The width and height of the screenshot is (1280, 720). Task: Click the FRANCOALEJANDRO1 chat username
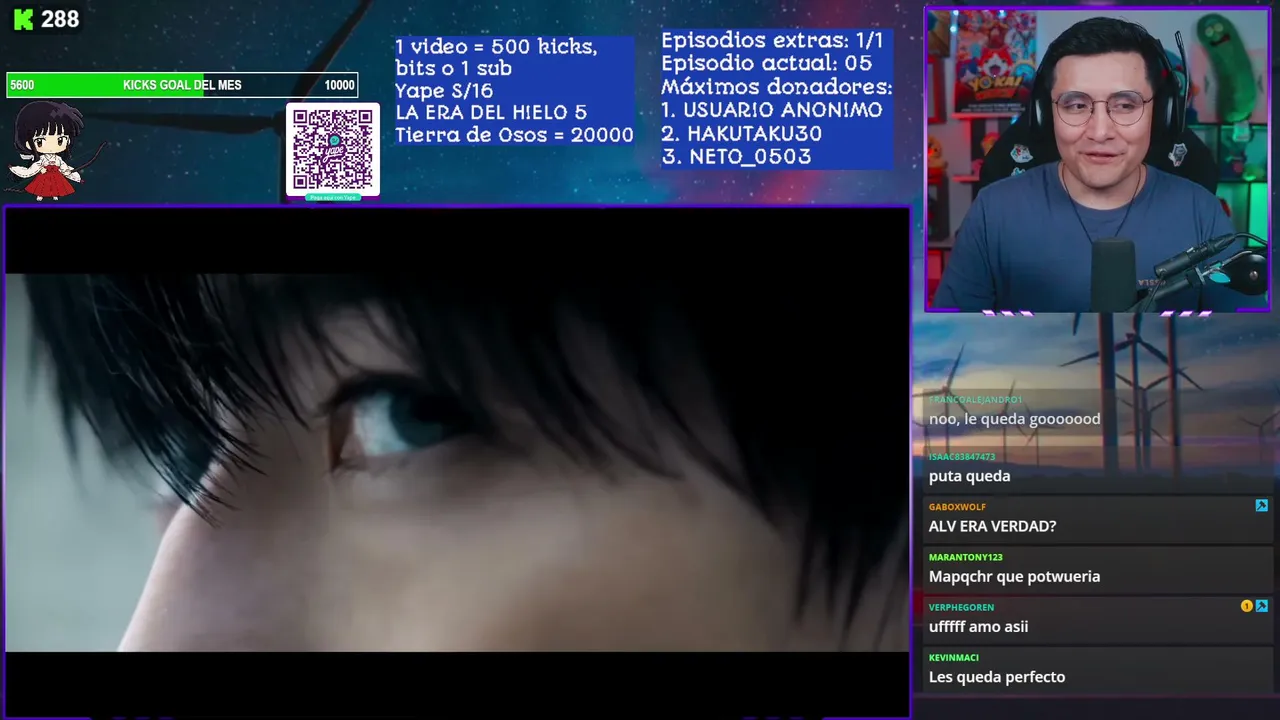pos(975,400)
